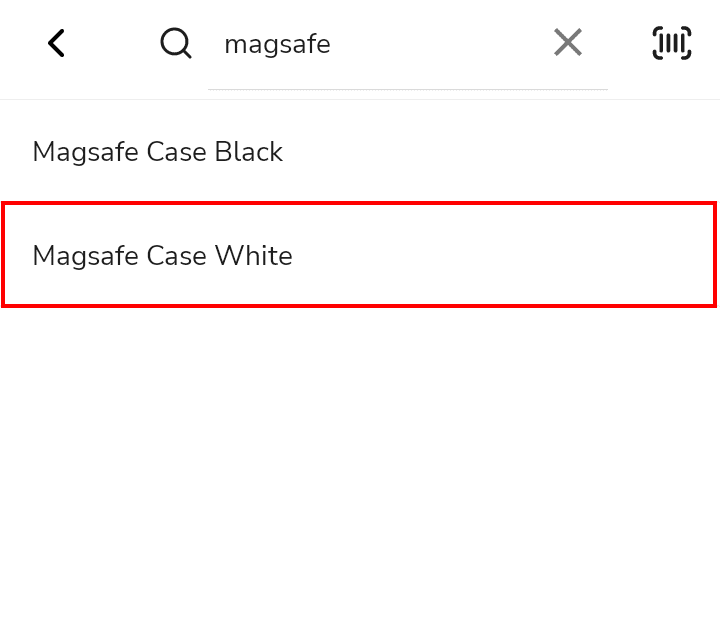Click the word magsafe in search bar
The width and height of the screenshot is (720, 630).
click(277, 45)
